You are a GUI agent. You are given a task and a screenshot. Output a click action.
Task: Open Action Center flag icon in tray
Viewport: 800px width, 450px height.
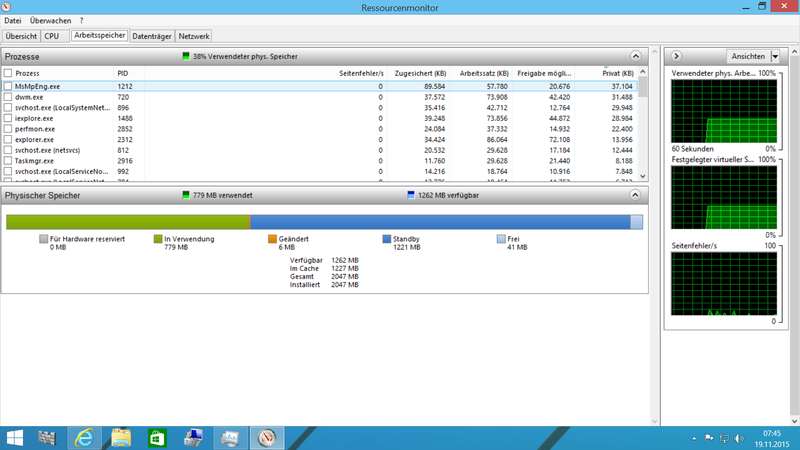(x=709, y=438)
